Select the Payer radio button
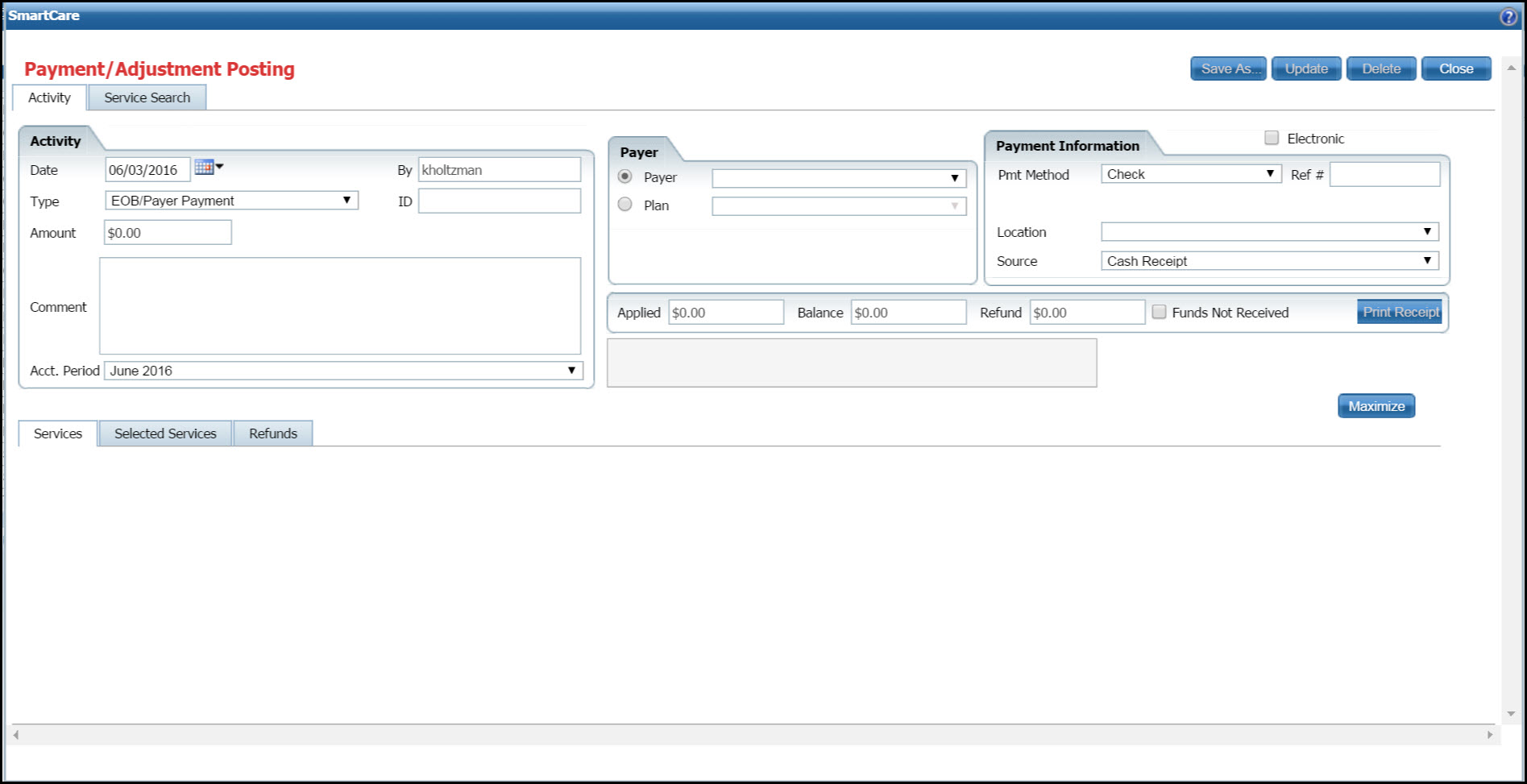Image resolution: width=1527 pixels, height=784 pixels. (x=624, y=176)
